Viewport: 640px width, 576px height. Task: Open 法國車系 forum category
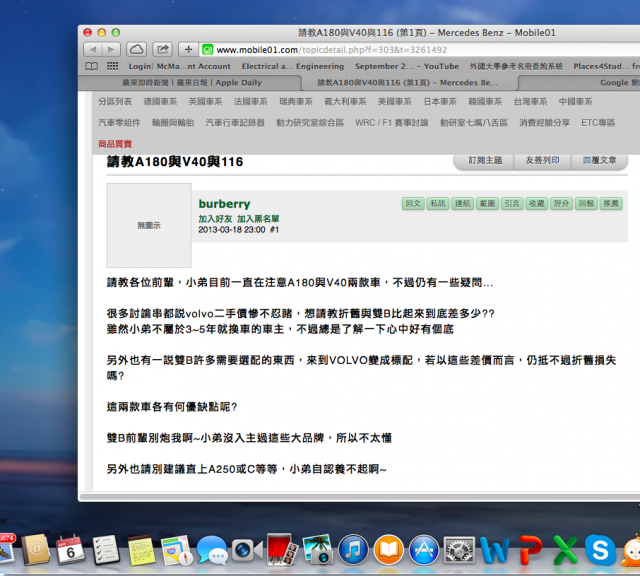pyautogui.click(x=251, y=102)
